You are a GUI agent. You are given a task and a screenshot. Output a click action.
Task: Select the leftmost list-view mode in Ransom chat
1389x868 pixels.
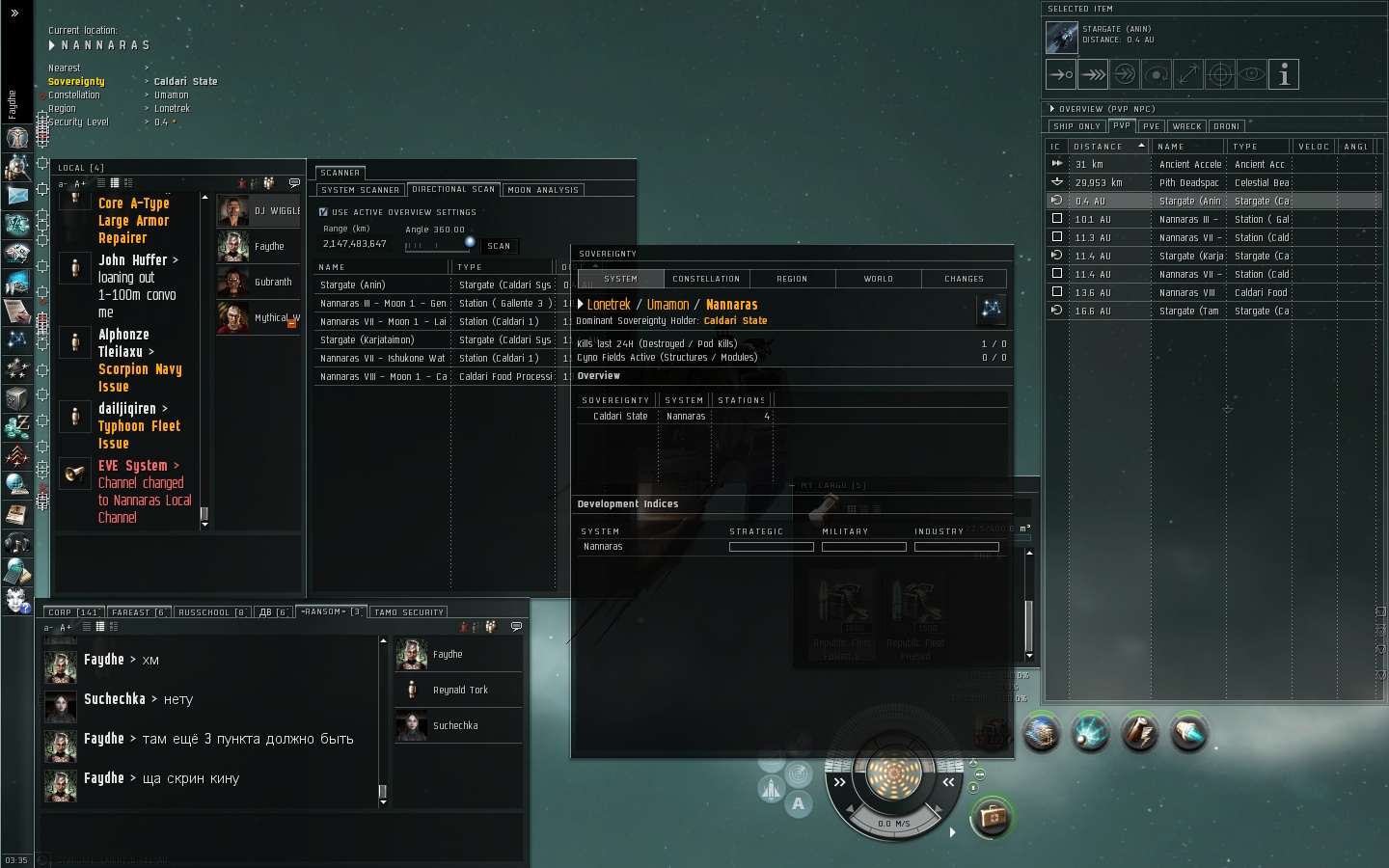tap(87, 627)
